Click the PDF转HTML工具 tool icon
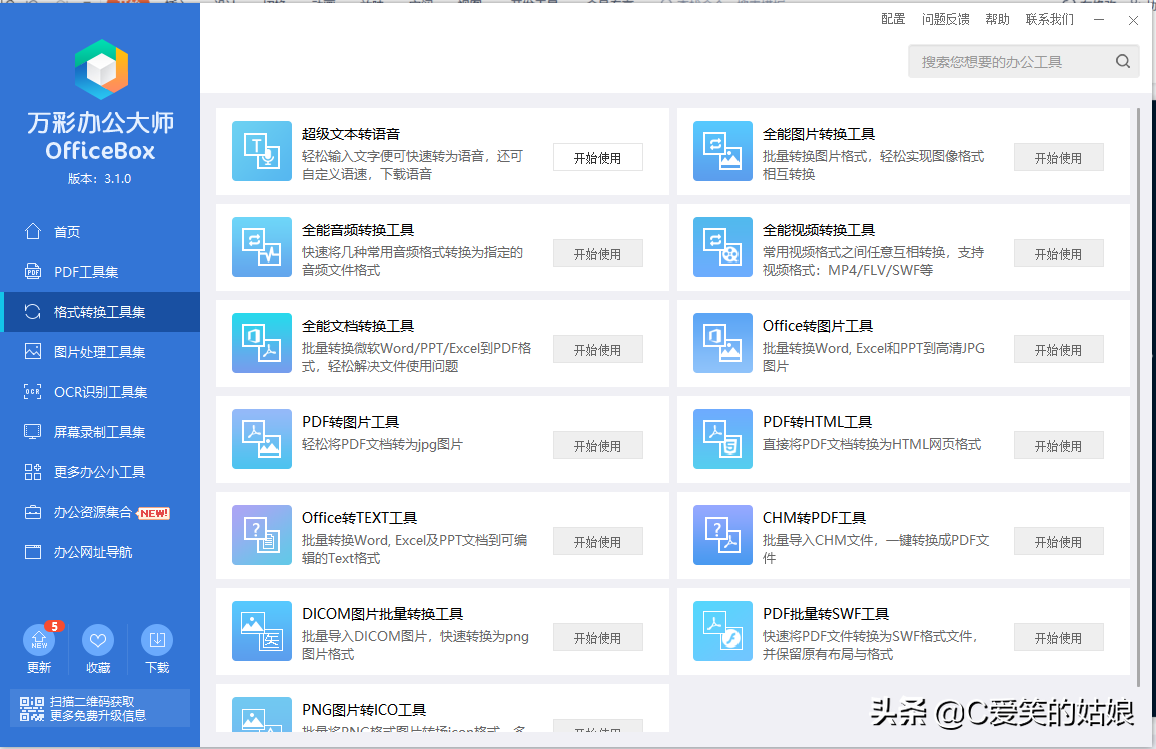 click(722, 439)
